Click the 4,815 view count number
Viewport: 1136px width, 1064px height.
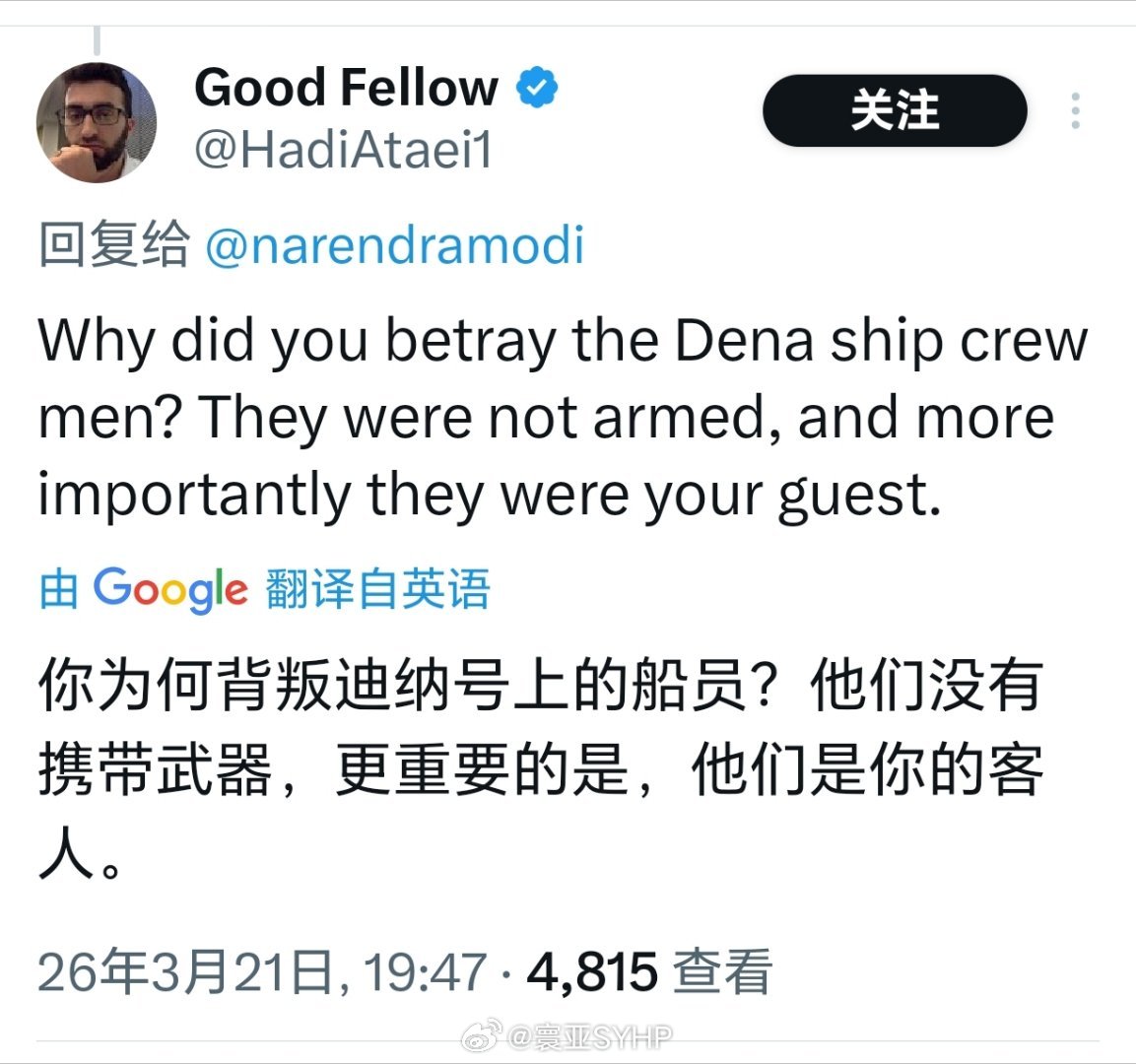(592, 972)
